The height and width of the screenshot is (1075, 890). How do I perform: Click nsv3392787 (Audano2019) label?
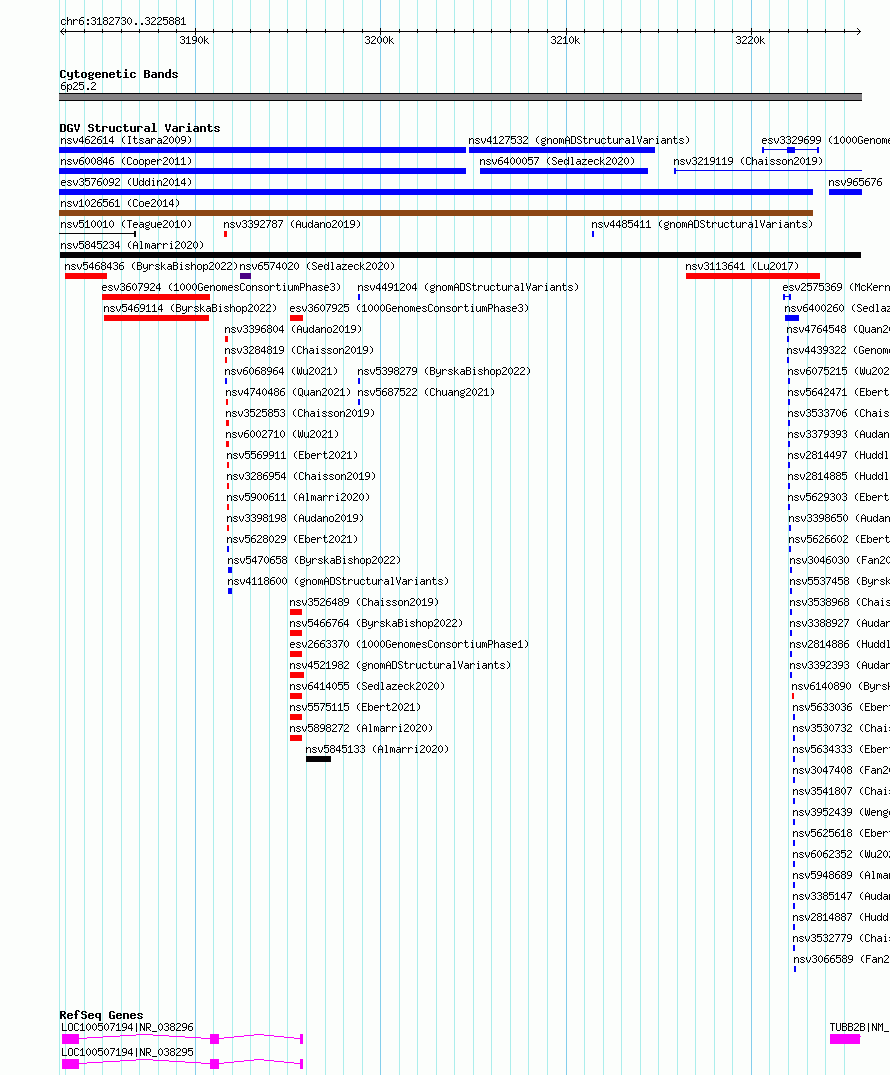point(292,224)
